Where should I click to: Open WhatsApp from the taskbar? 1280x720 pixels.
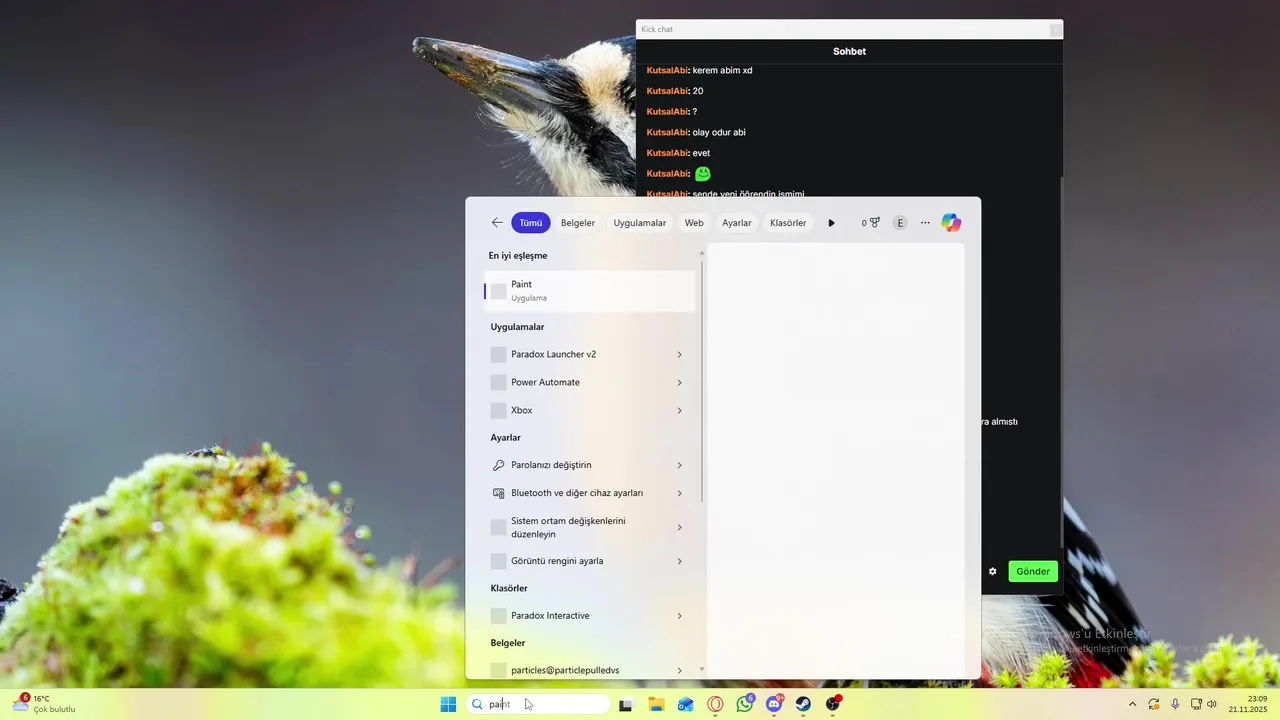[x=745, y=704]
